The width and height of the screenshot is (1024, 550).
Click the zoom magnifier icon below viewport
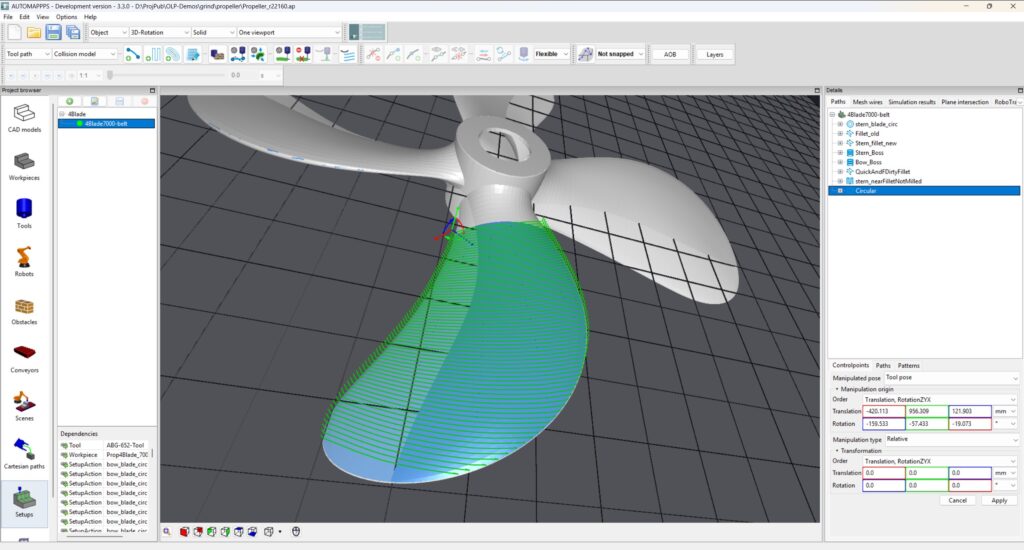167,532
